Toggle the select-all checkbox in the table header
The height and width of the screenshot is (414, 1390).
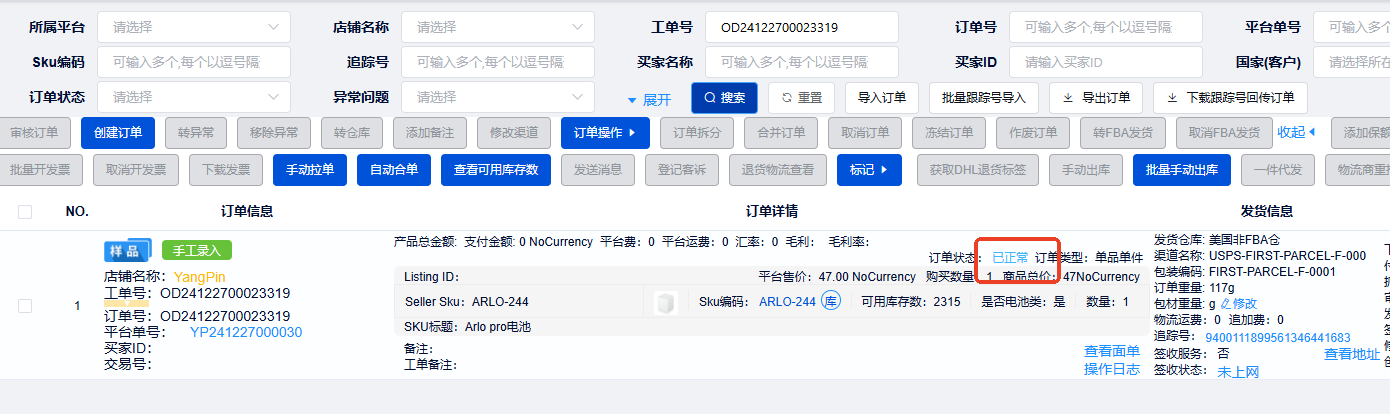(25, 212)
